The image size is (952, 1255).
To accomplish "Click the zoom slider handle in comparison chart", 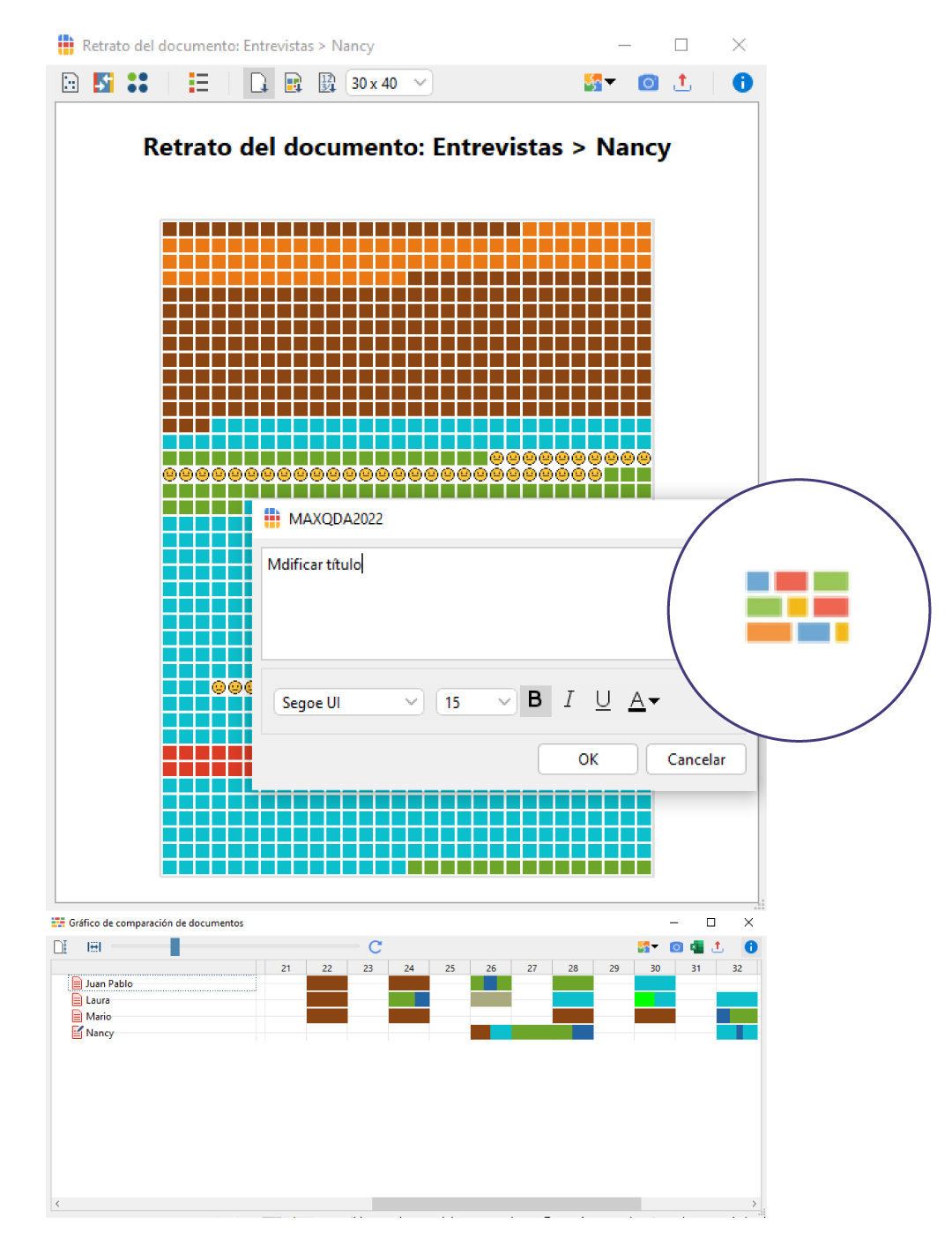I will tap(175, 946).
